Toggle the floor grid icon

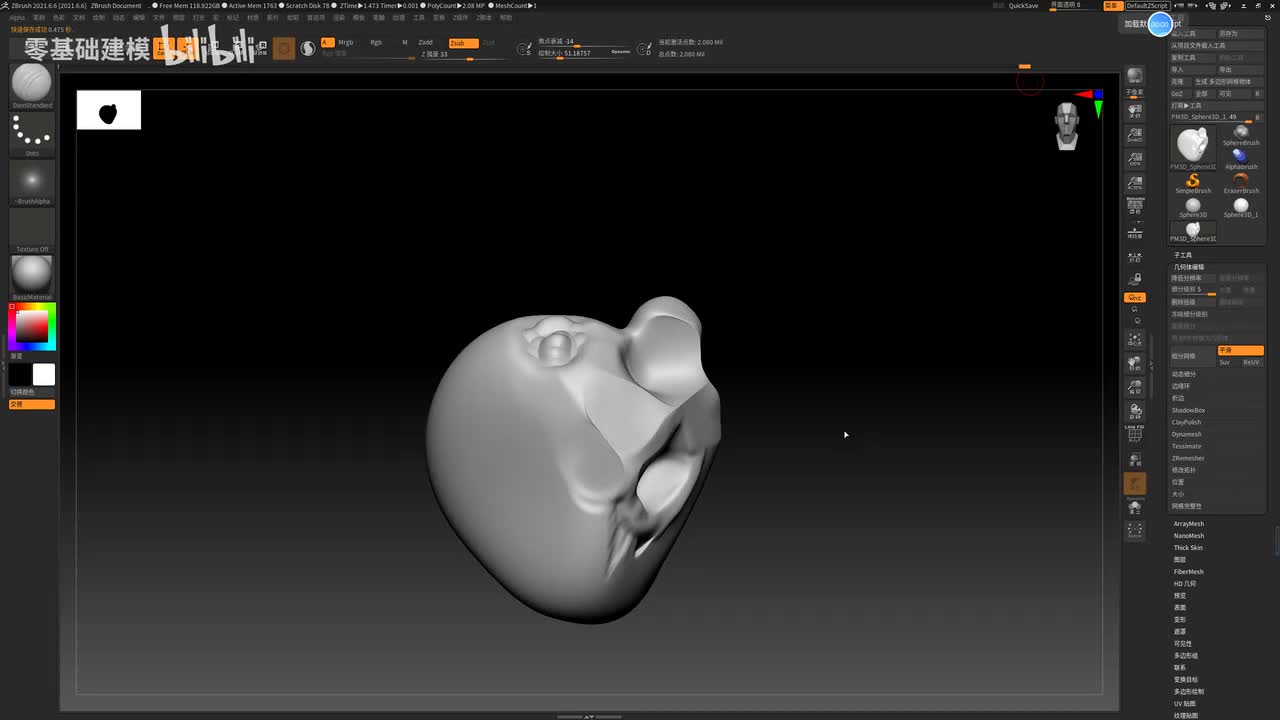1135,232
